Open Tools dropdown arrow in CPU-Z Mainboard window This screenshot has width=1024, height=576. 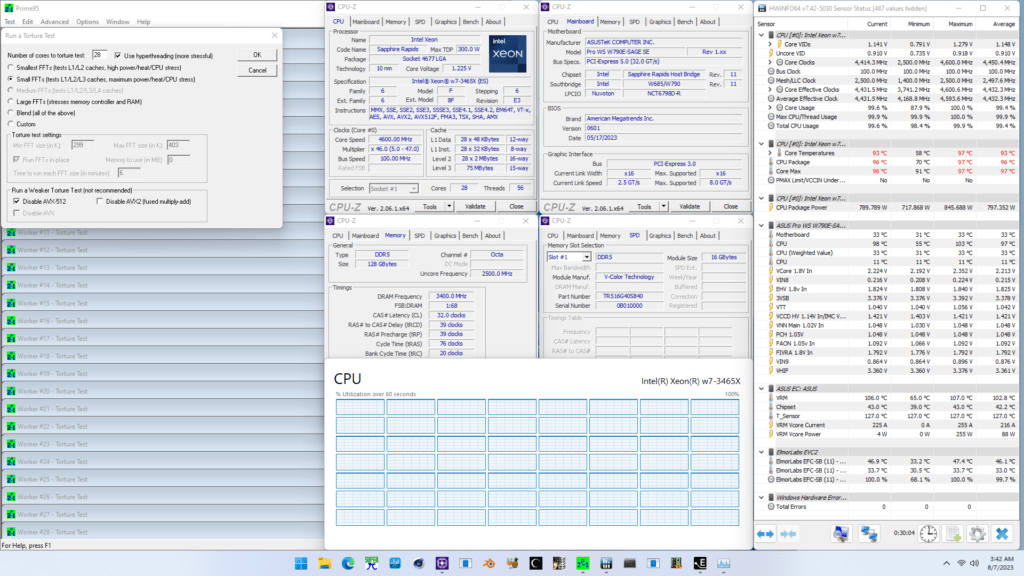point(664,206)
